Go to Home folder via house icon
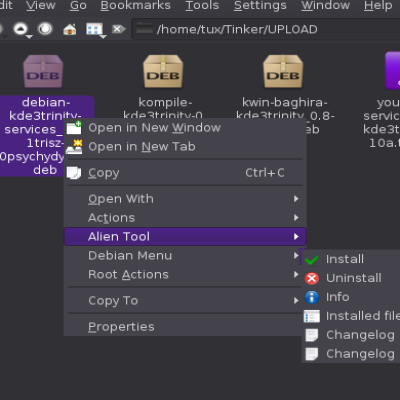Screen dimensions: 400x400 pyautogui.click(x=70, y=30)
